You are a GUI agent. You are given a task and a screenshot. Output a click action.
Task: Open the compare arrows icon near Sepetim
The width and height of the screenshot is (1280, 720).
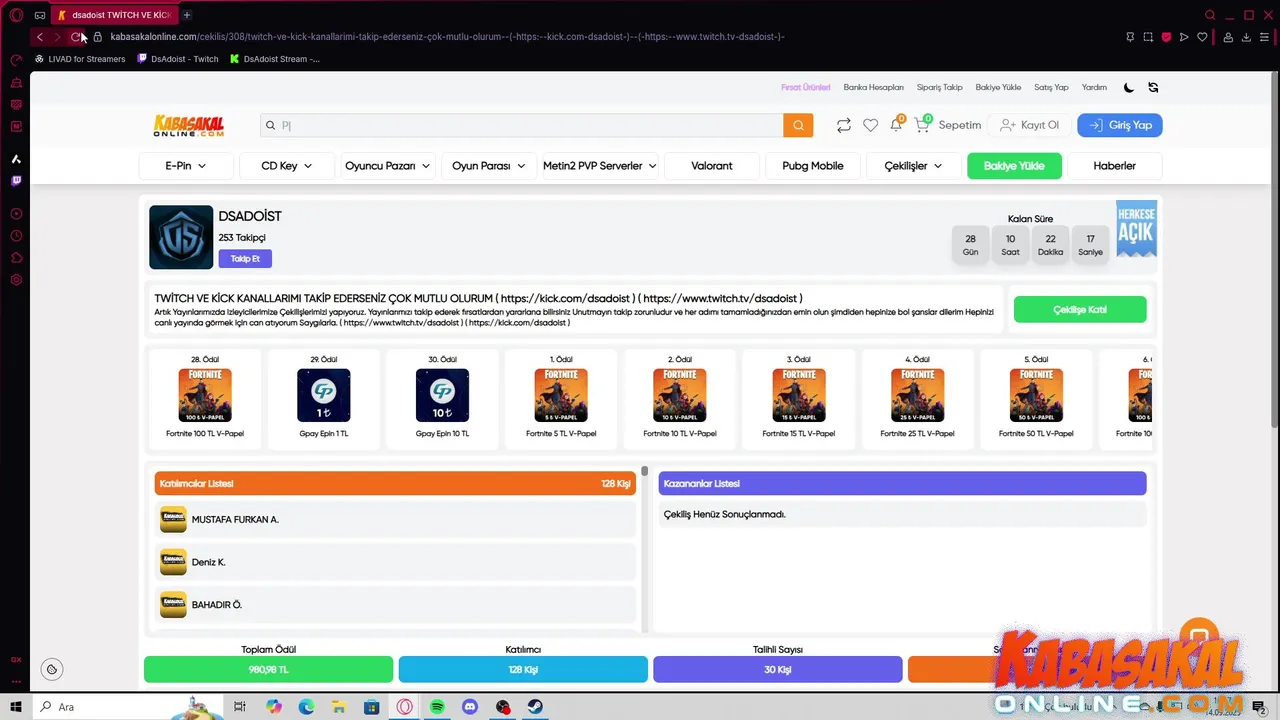point(844,125)
